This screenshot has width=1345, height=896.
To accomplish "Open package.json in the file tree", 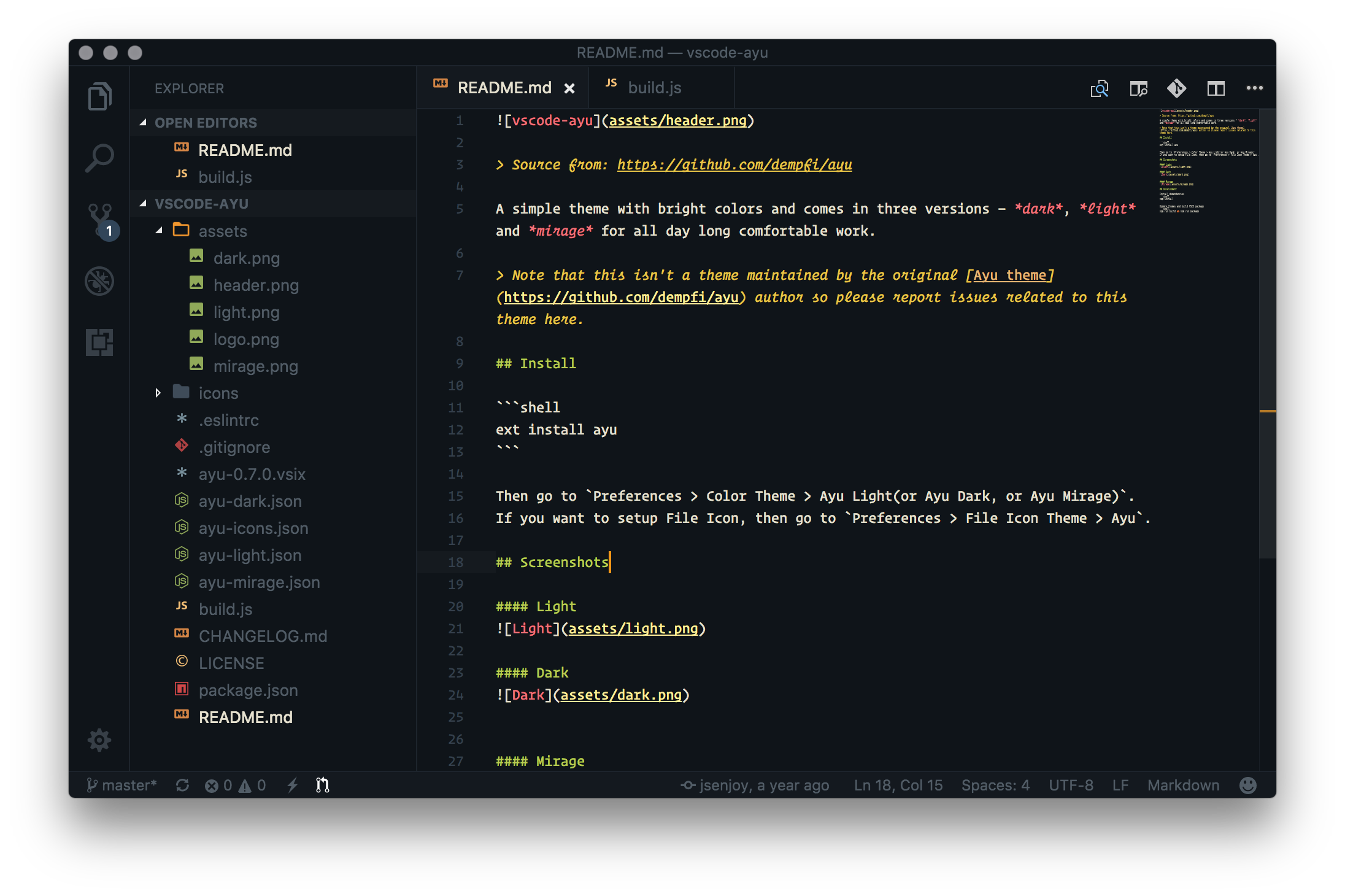I will 248,690.
